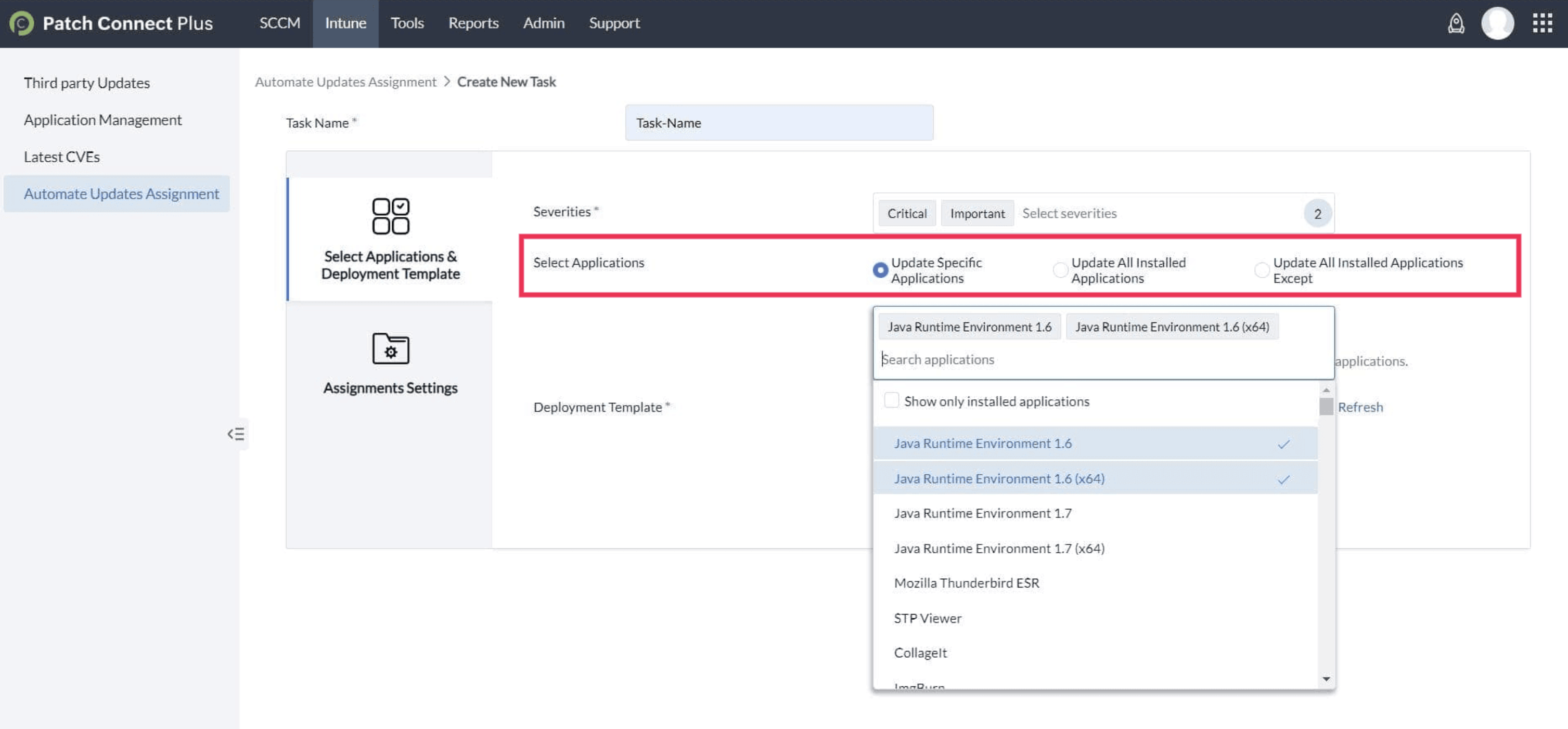Pick Java Runtime Environment 1.7 from list

(x=982, y=513)
